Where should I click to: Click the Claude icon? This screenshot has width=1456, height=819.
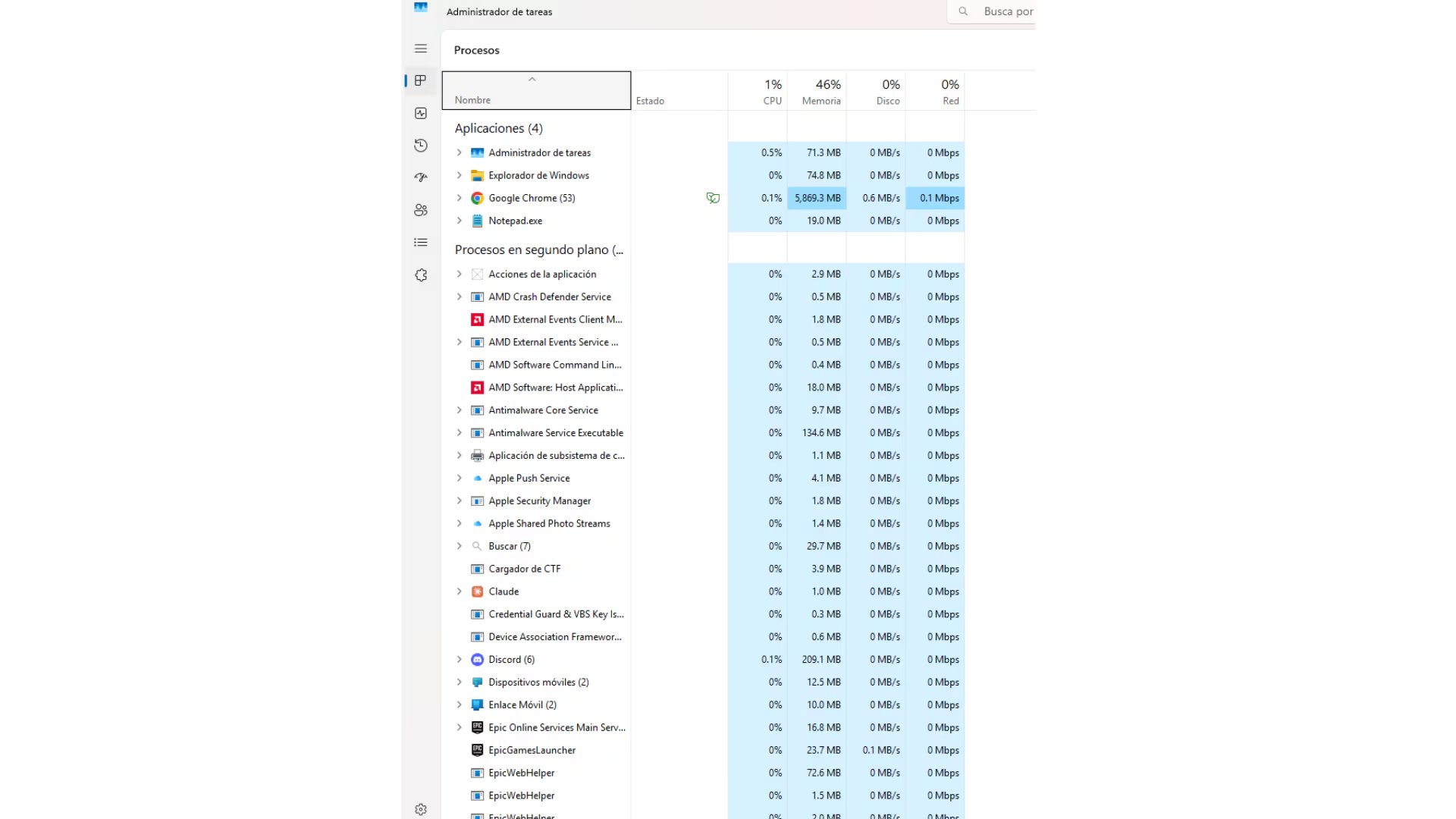tap(477, 591)
